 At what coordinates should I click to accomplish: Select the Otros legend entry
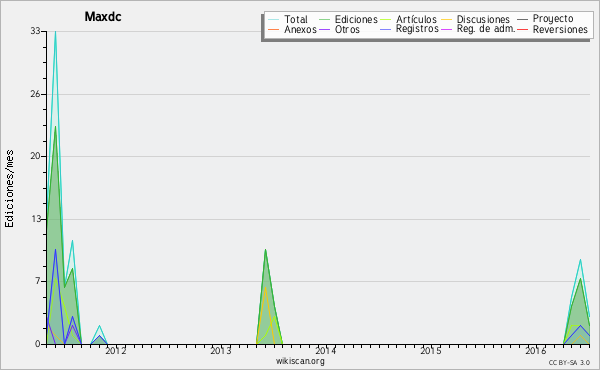[339, 29]
